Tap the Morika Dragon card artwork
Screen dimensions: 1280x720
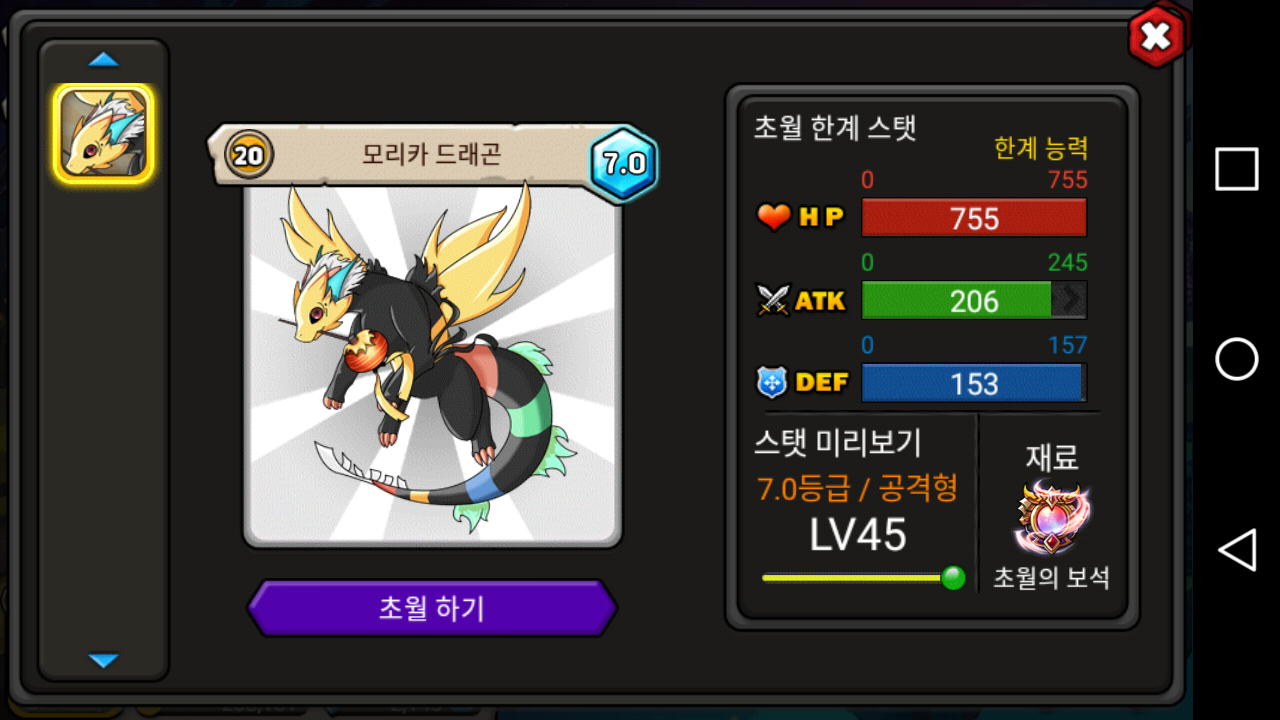click(432, 365)
